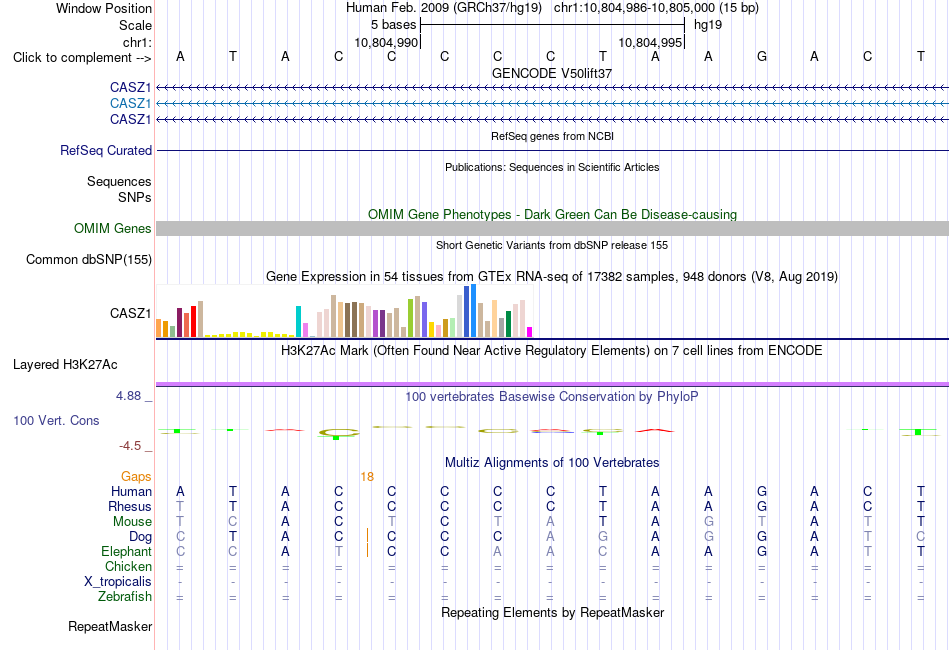The height and width of the screenshot is (650, 950).
Task: Click the PhyloP Basewise Conservation title
Action: (x=552, y=397)
